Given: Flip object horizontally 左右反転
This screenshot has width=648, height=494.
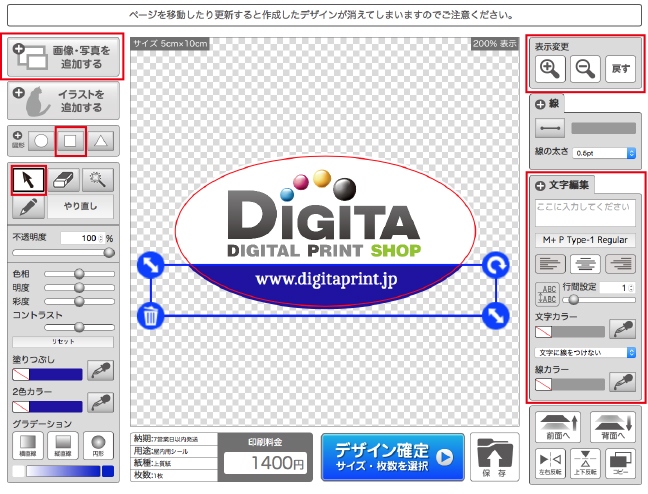Looking at the screenshot, I should tap(550, 463).
